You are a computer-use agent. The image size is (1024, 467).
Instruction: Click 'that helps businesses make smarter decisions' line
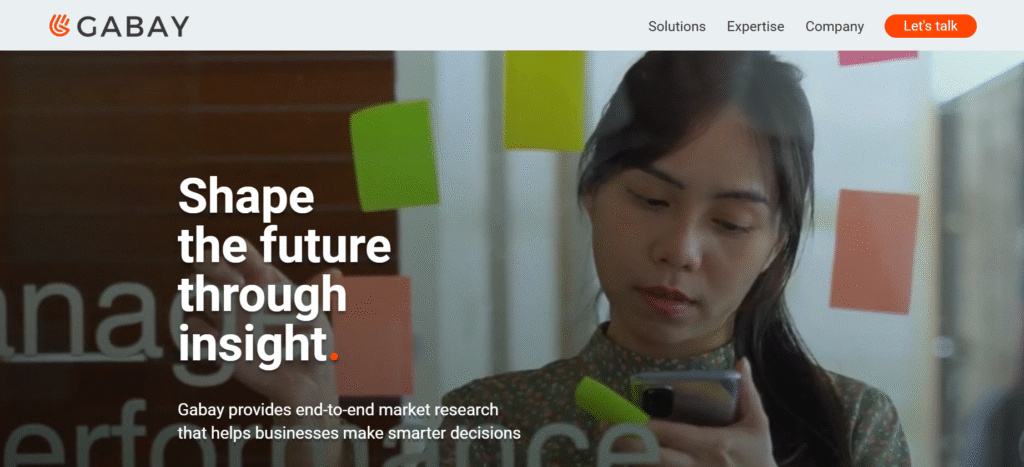(x=349, y=432)
